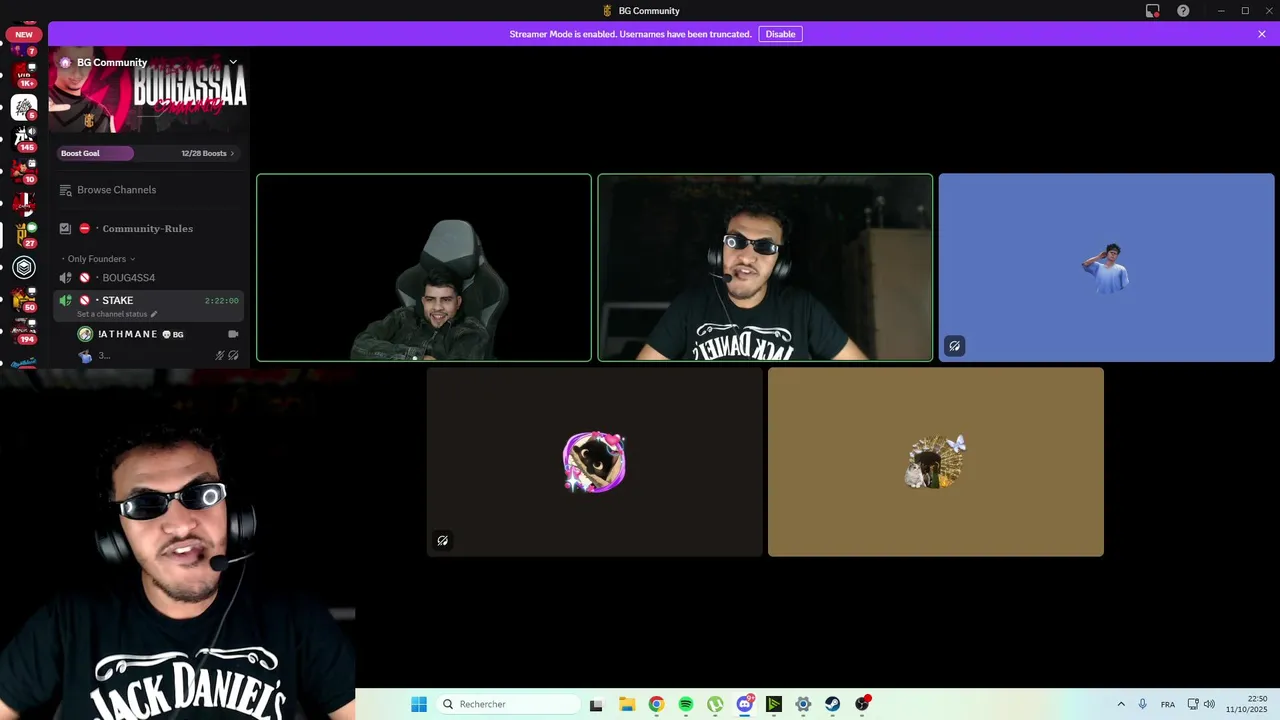Open the NEW unread indicator in server list
This screenshot has height=720, width=1280.
24,34
